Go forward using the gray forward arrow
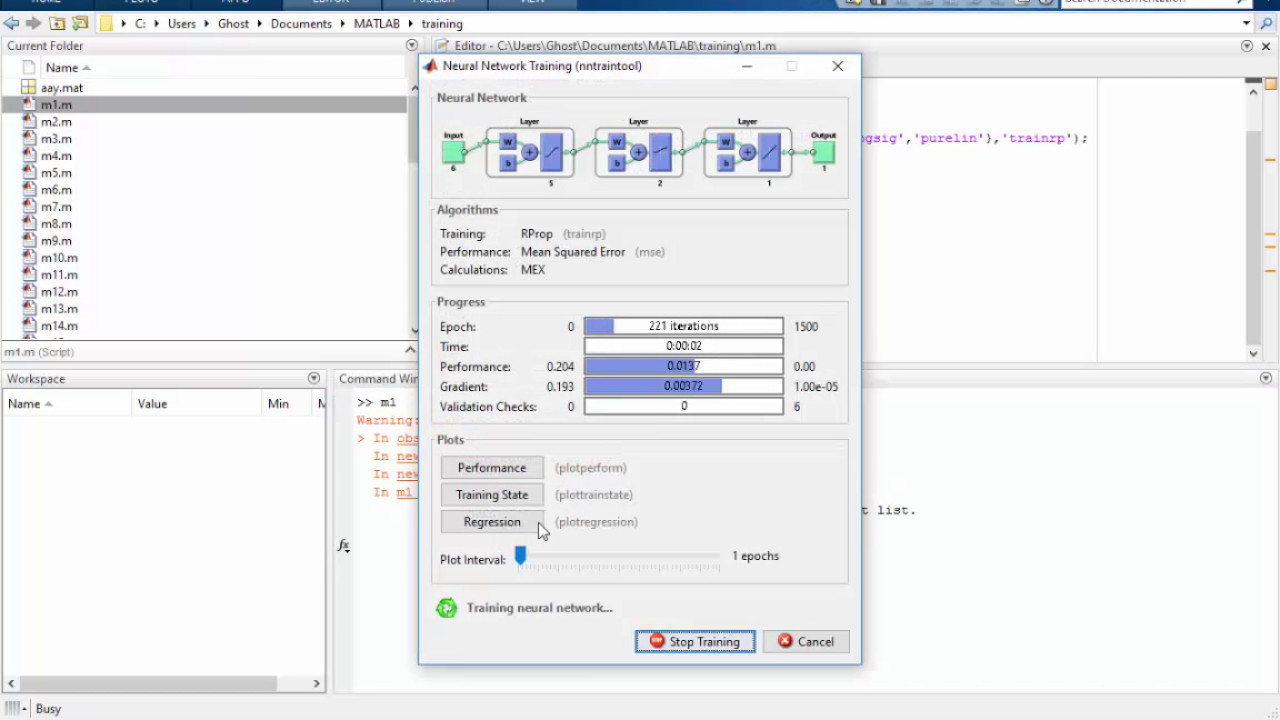1280x720 pixels. click(34, 23)
